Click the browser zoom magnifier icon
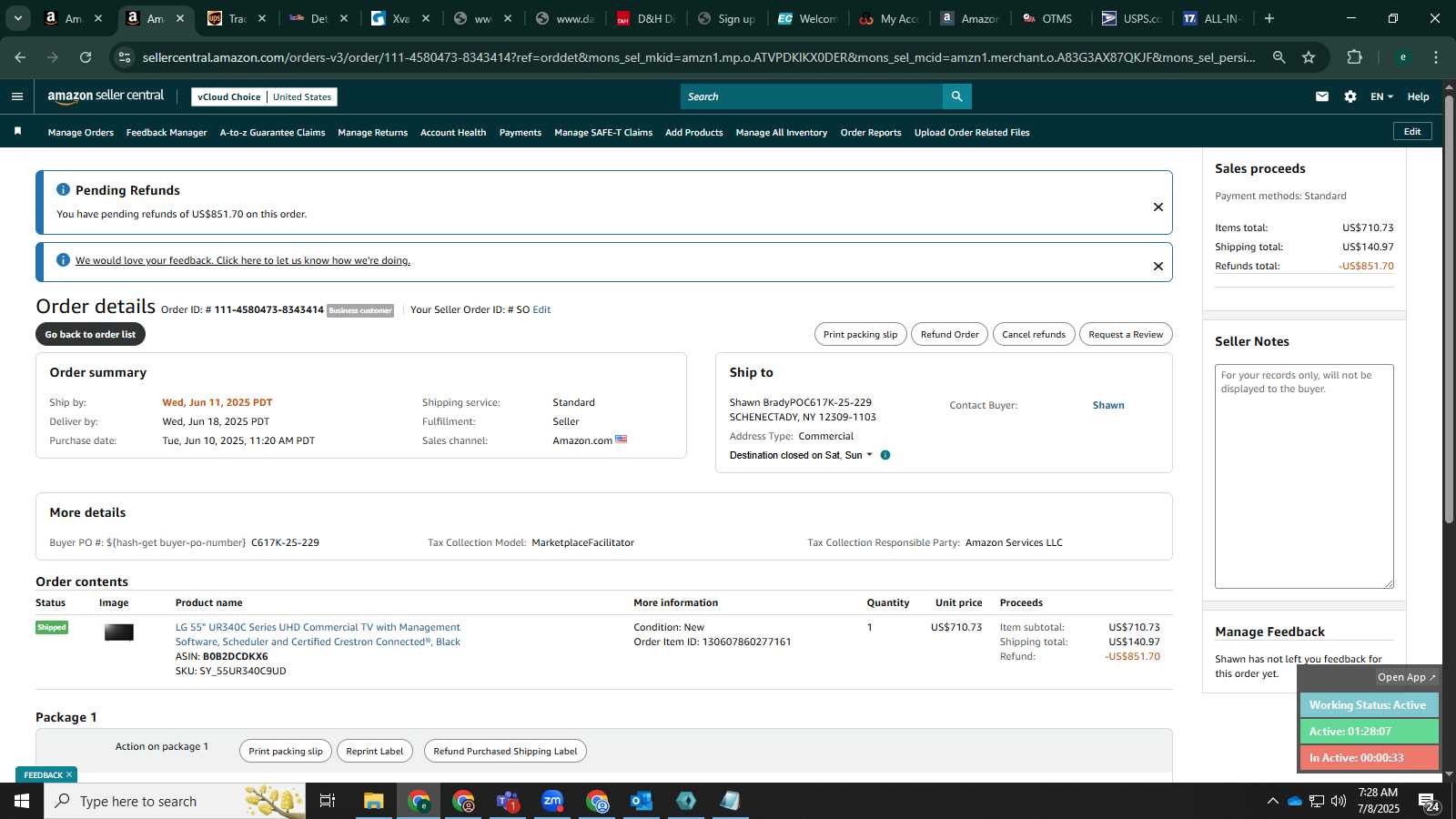The image size is (1456, 819). tap(1279, 57)
